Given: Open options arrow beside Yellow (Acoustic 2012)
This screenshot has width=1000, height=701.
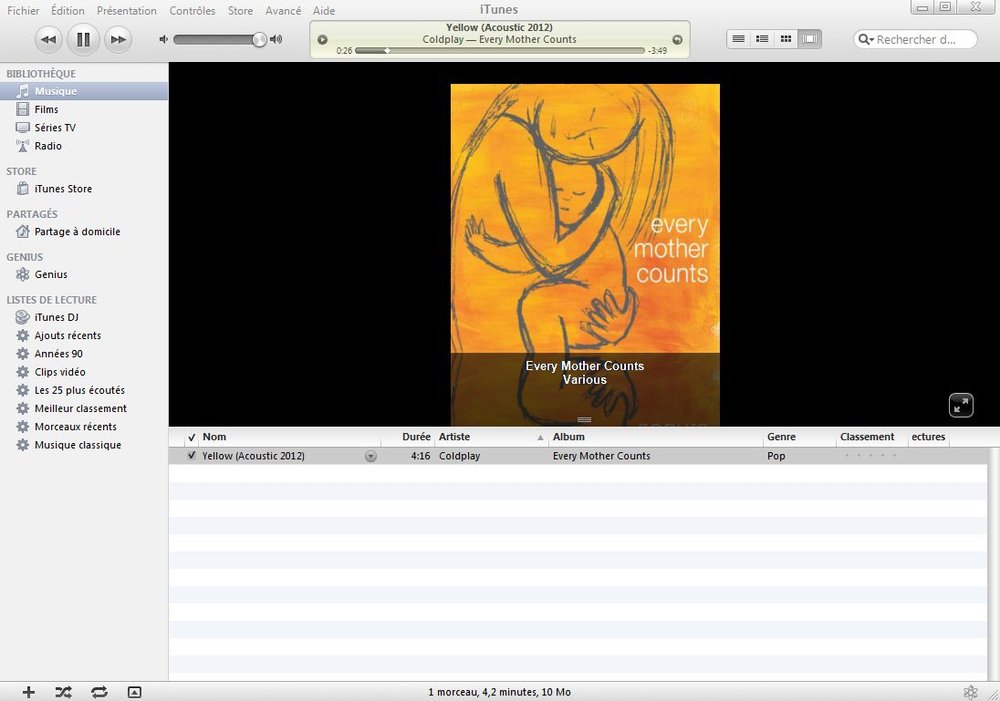Looking at the screenshot, I should 371,456.
